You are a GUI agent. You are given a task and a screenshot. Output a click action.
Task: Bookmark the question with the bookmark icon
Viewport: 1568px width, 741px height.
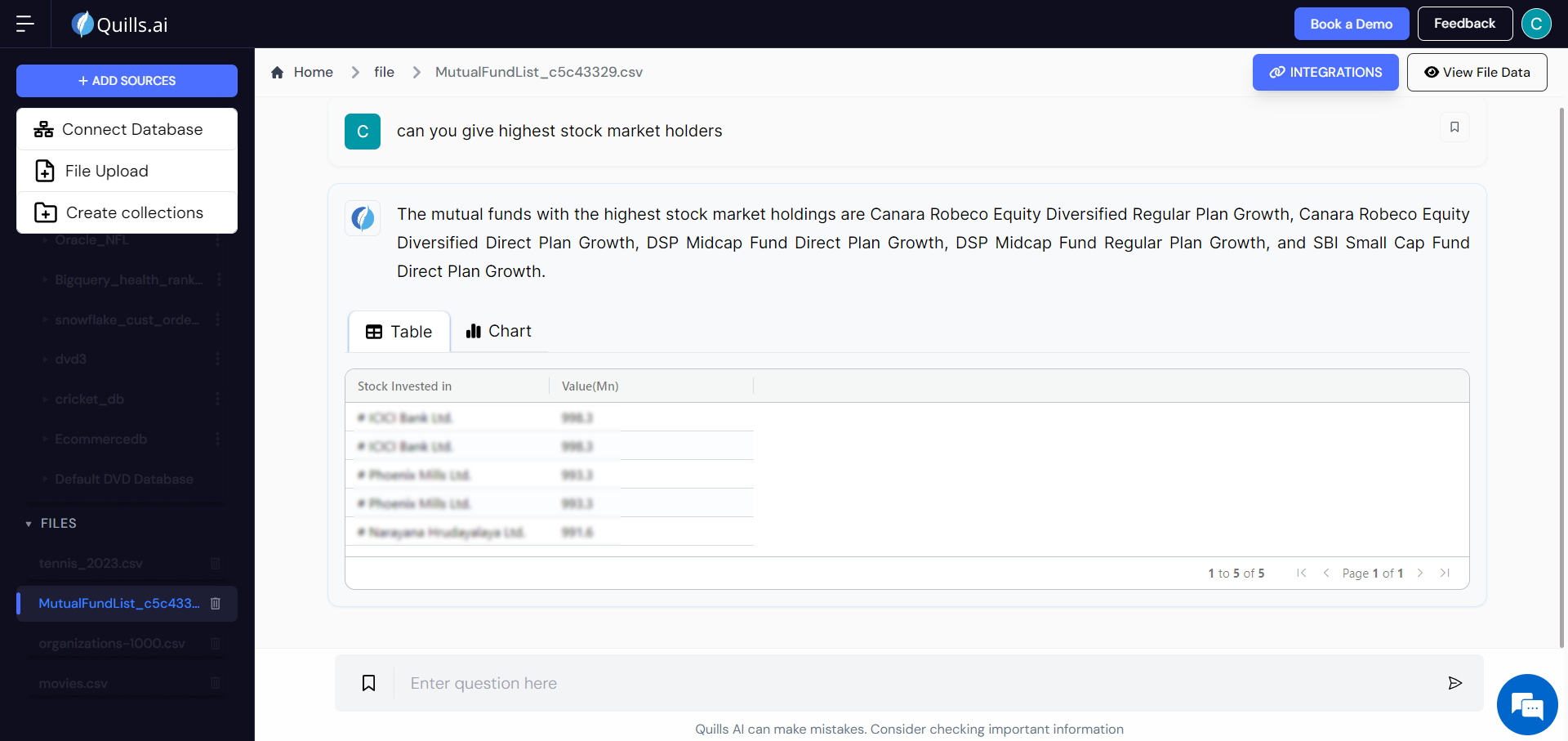(1454, 127)
